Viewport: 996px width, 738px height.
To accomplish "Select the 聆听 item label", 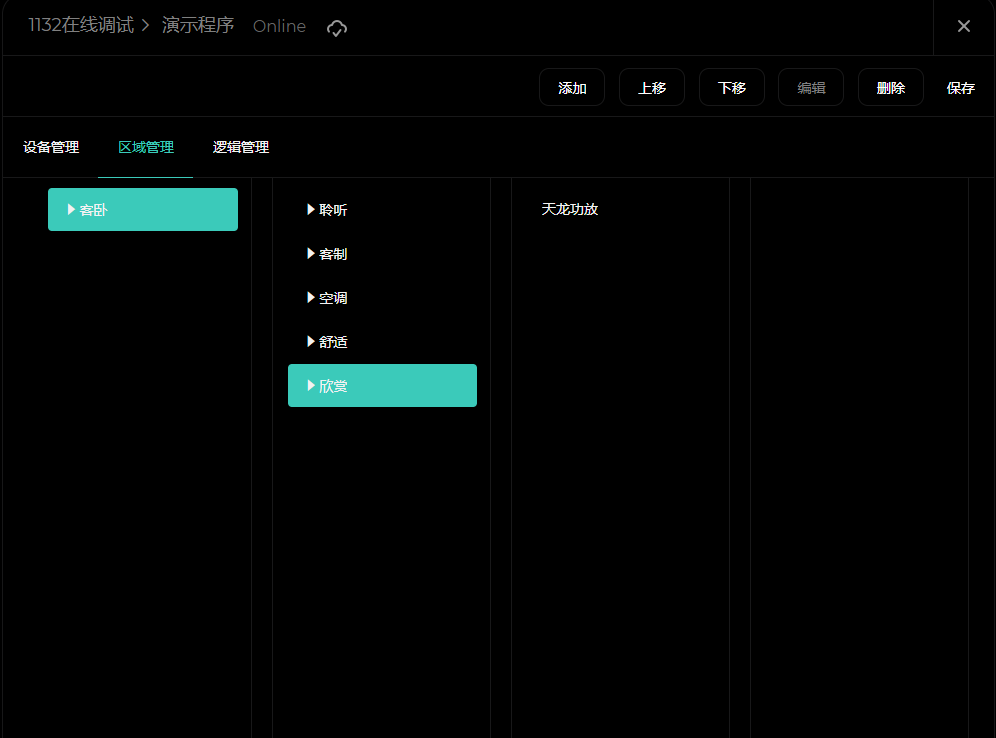I will click(333, 210).
